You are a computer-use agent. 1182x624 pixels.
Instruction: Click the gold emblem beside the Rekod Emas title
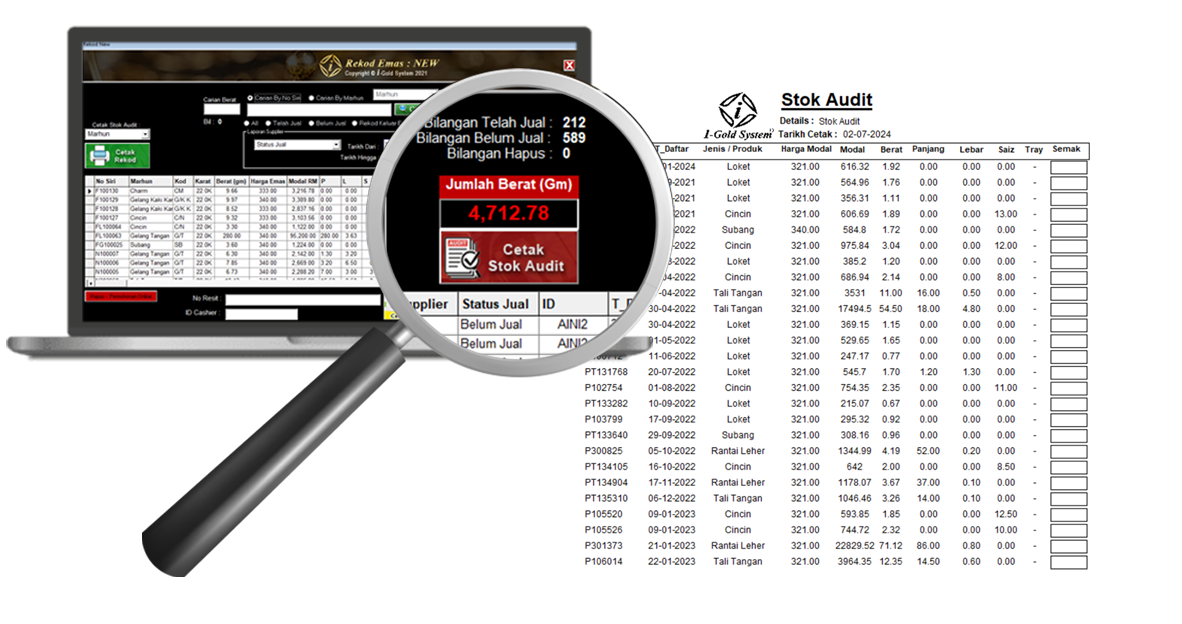[x=330, y=66]
